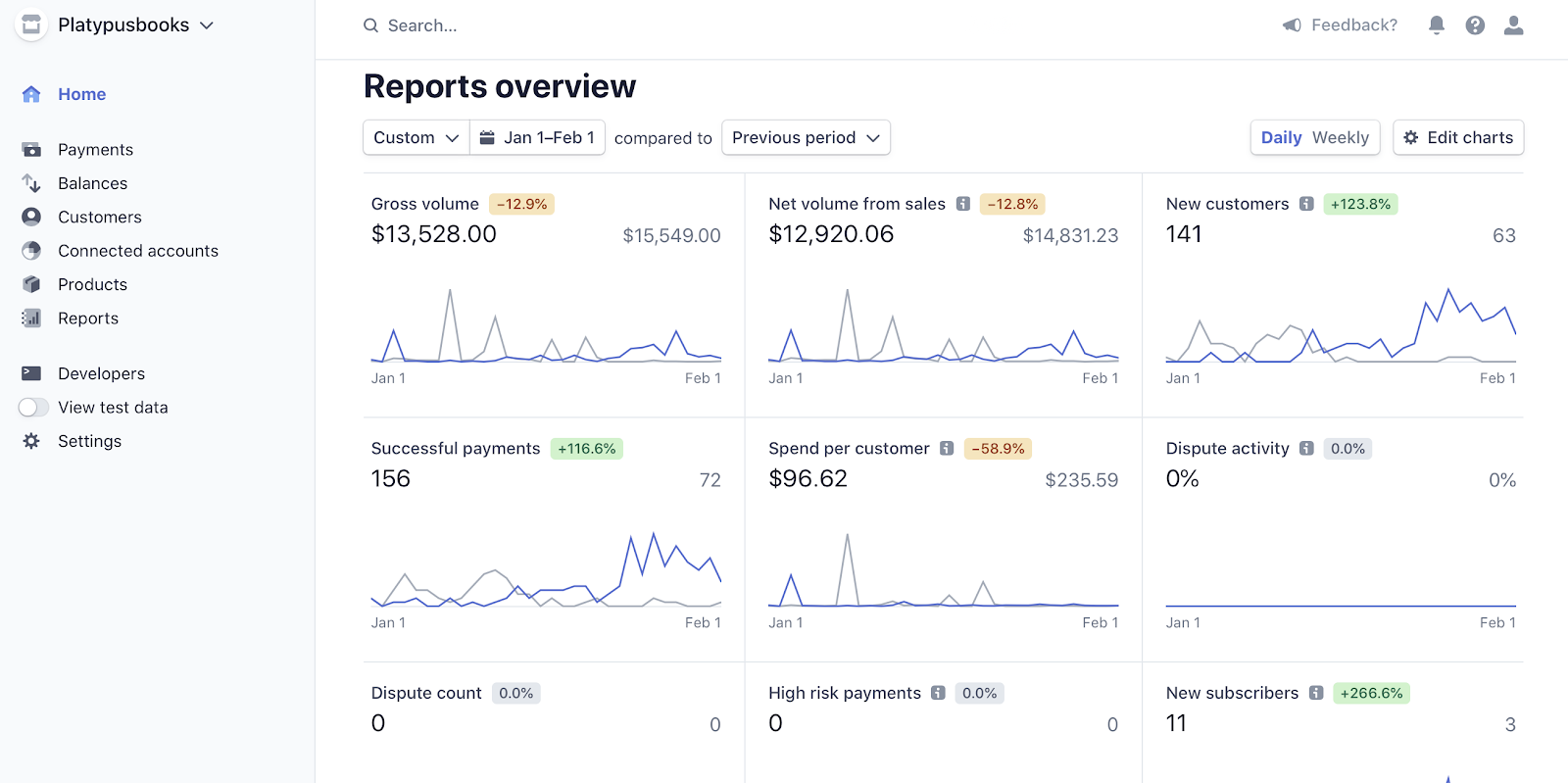Click info icon next to New customers
This screenshot has width=1568, height=783.
1306,204
